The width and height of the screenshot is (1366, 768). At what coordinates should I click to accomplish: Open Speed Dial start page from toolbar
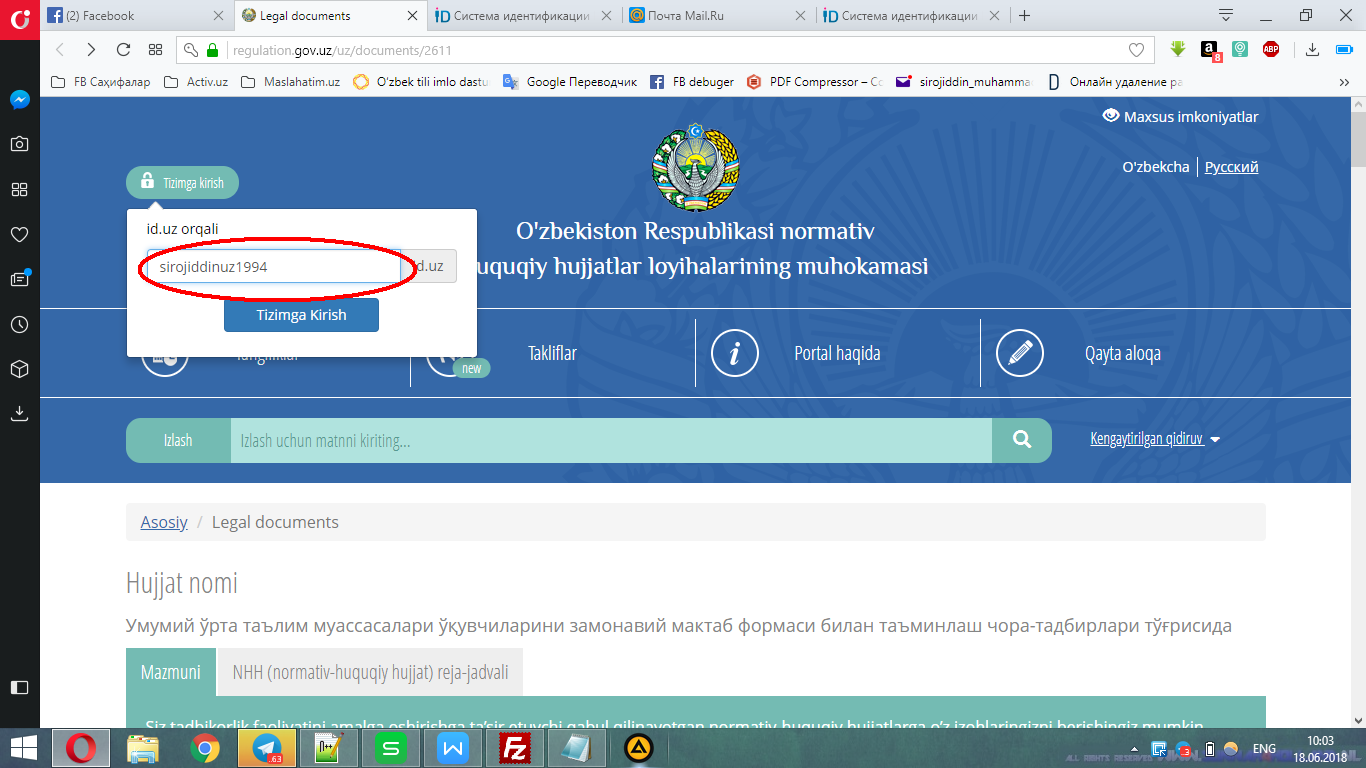[x=155, y=49]
